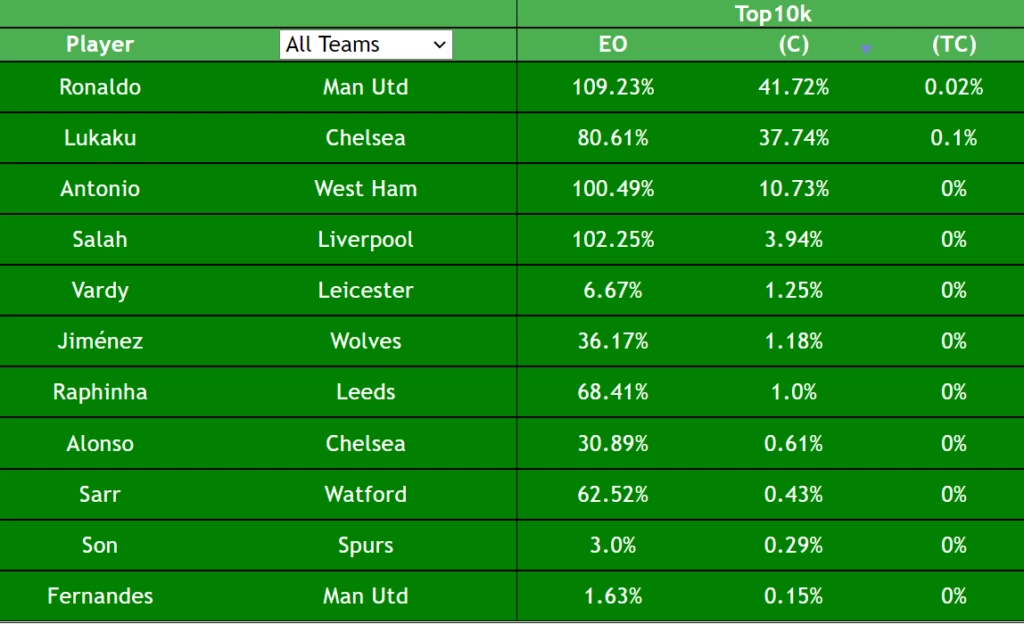Select Sarr's Watford team cell

(x=366, y=494)
